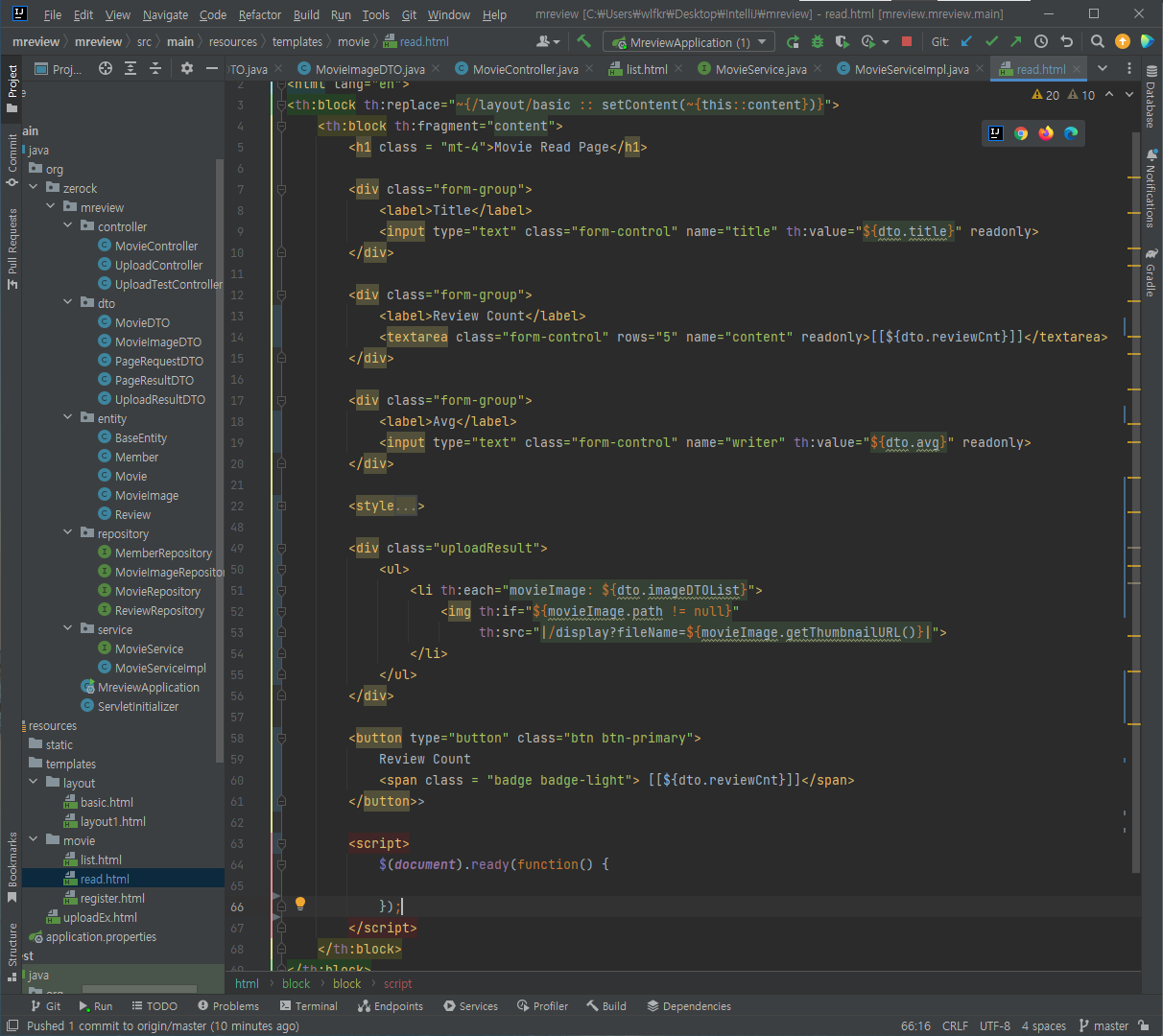This screenshot has height=1036, width=1163.
Task: Open the Terminal tool window
Action: pyautogui.click(x=309, y=1006)
